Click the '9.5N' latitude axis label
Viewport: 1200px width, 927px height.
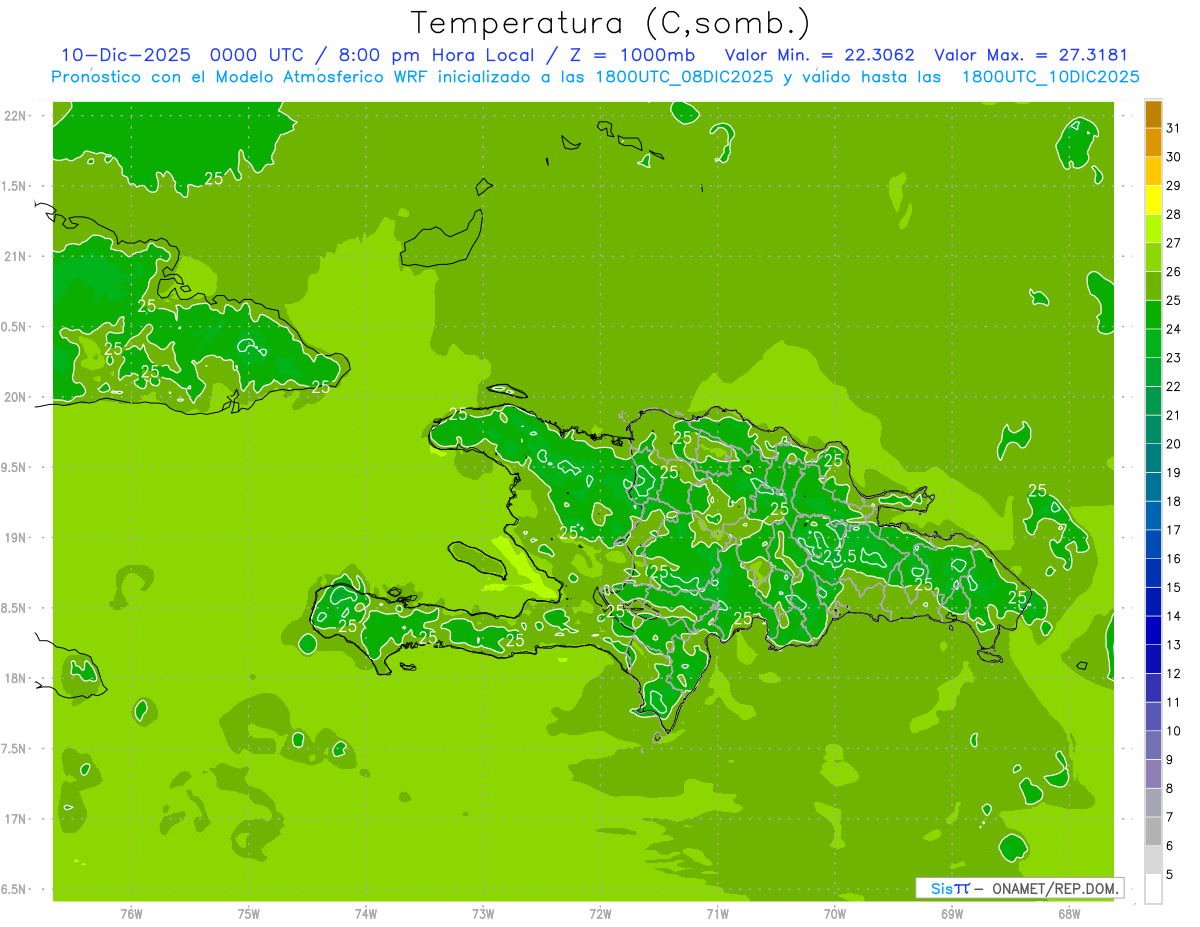click(x=13, y=467)
